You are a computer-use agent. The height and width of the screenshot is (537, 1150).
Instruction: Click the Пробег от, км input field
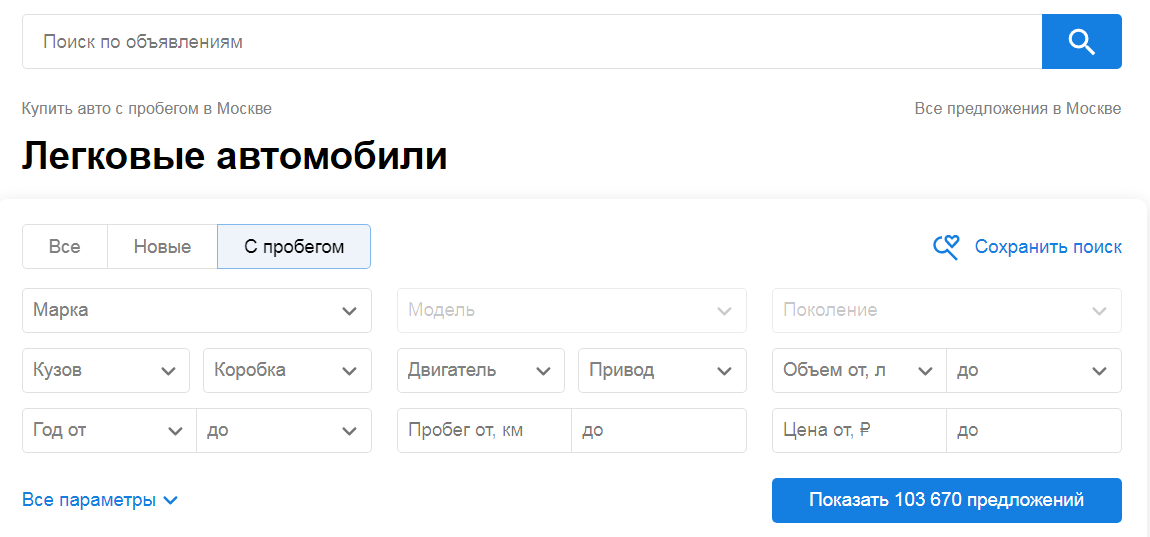pyautogui.click(x=484, y=431)
